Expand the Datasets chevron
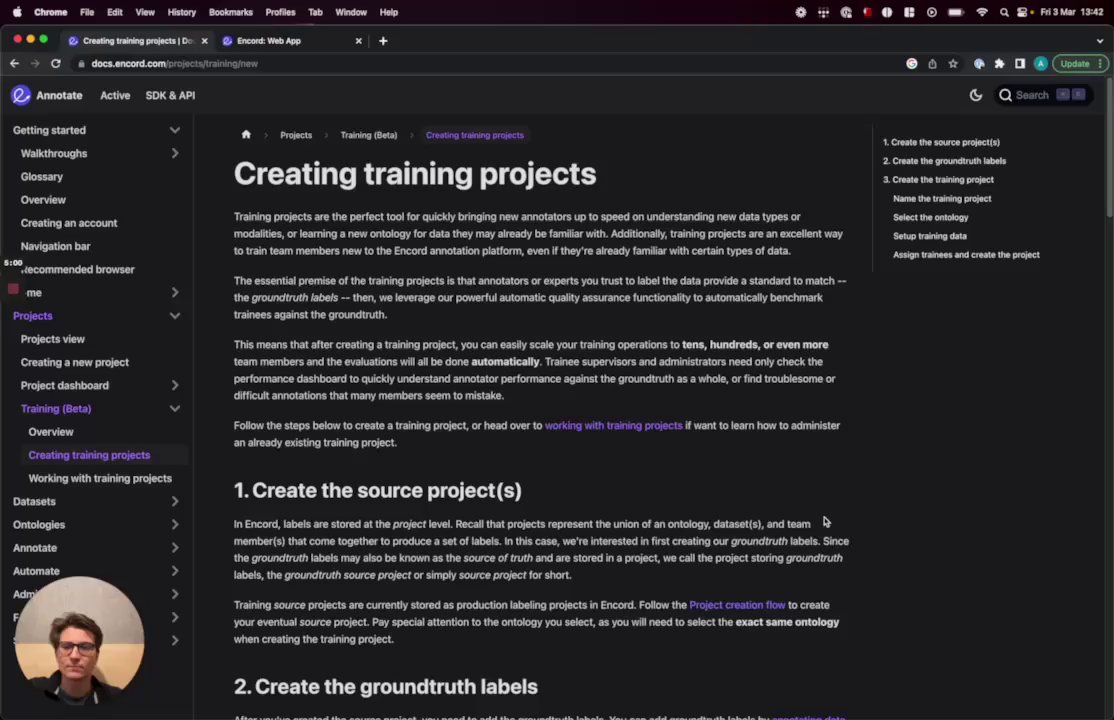The height and width of the screenshot is (720, 1114). pyautogui.click(x=175, y=501)
